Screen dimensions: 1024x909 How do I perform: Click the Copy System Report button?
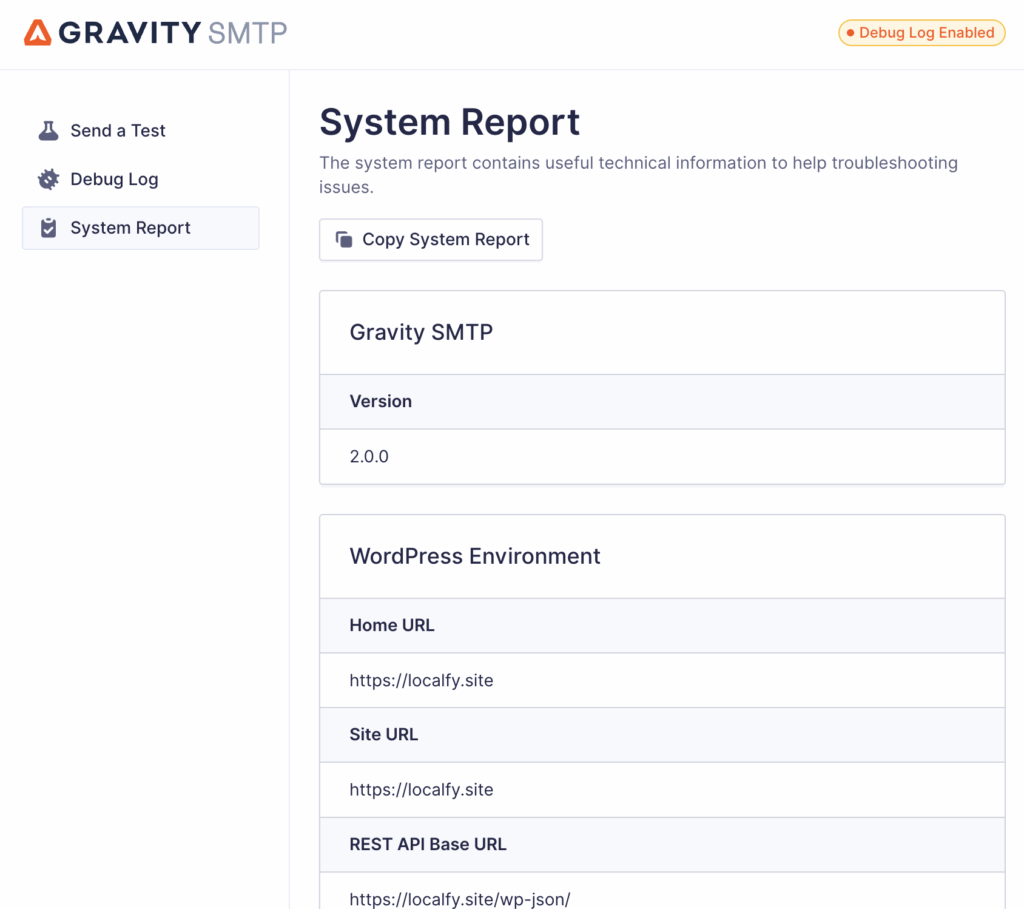[430, 239]
